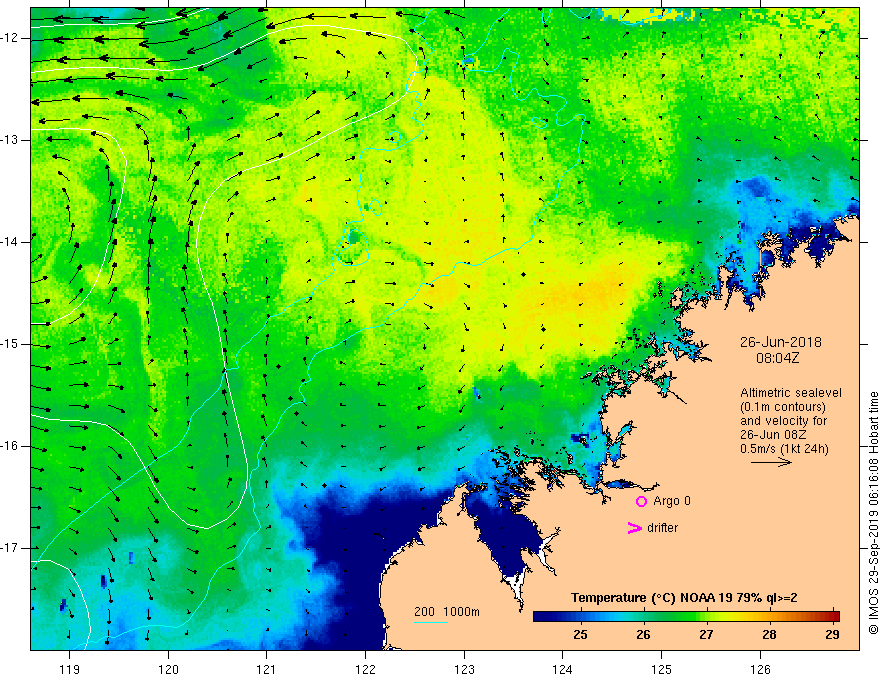Click the temperature color bar
Viewport: 880px width, 680px height.
coord(686,616)
